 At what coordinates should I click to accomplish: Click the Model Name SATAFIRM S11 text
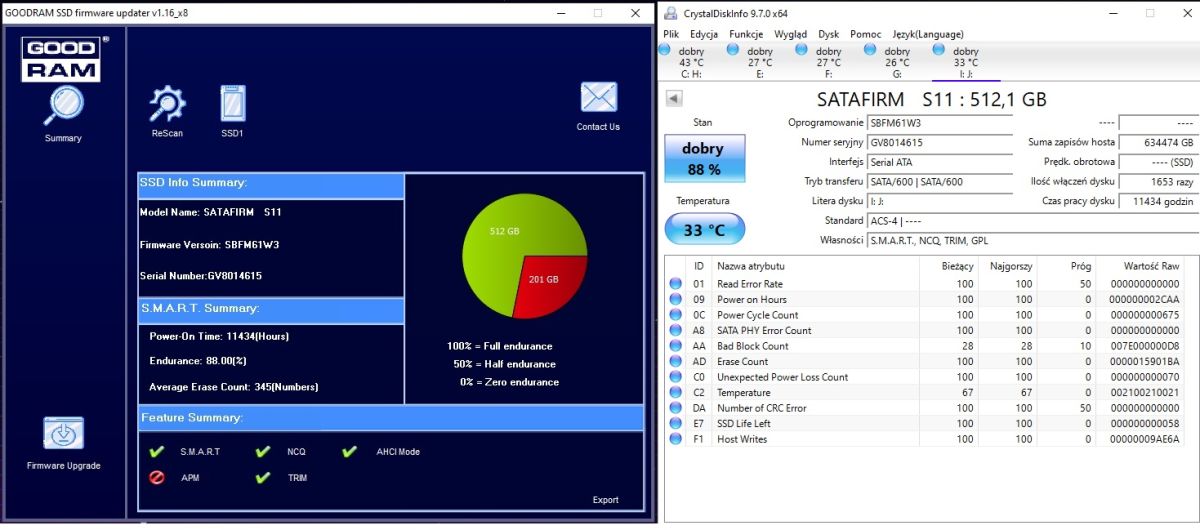tap(211, 212)
